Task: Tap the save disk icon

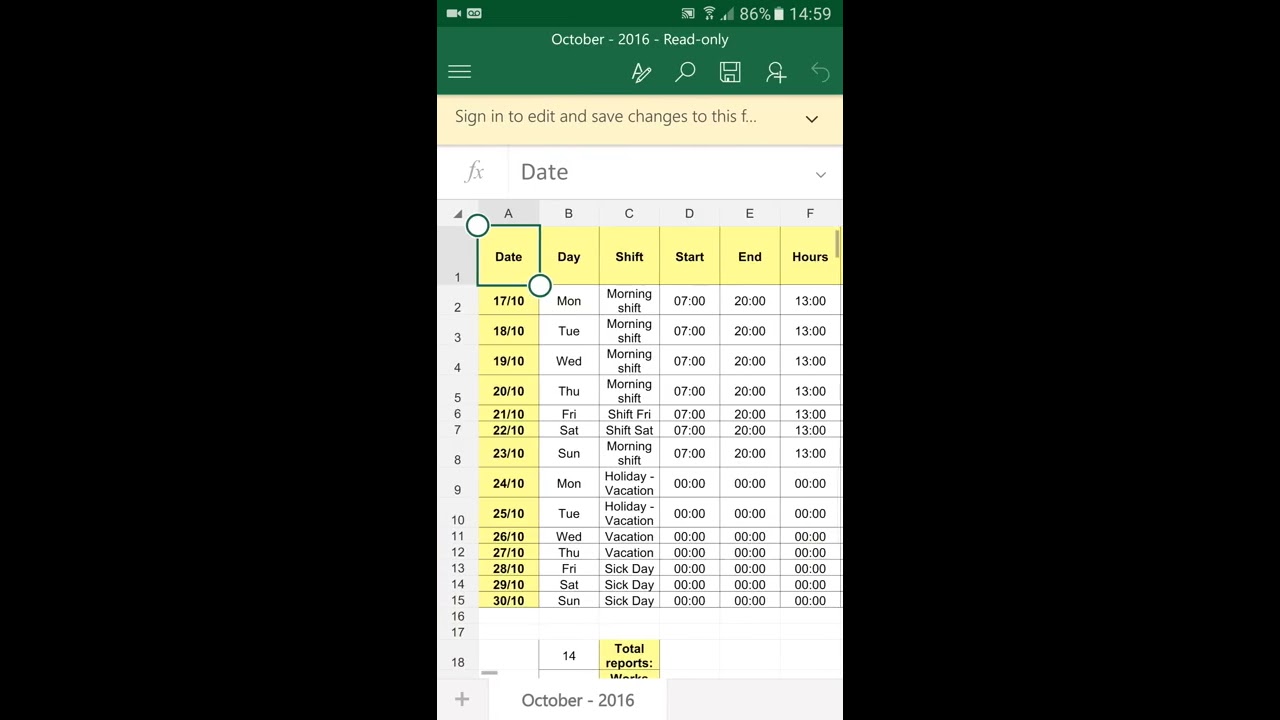Action: [730, 72]
